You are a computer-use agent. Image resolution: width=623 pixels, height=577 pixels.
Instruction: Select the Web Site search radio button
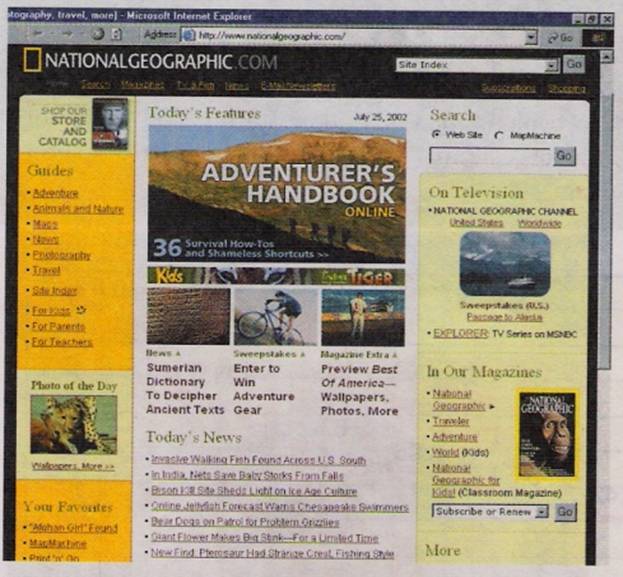click(x=436, y=134)
